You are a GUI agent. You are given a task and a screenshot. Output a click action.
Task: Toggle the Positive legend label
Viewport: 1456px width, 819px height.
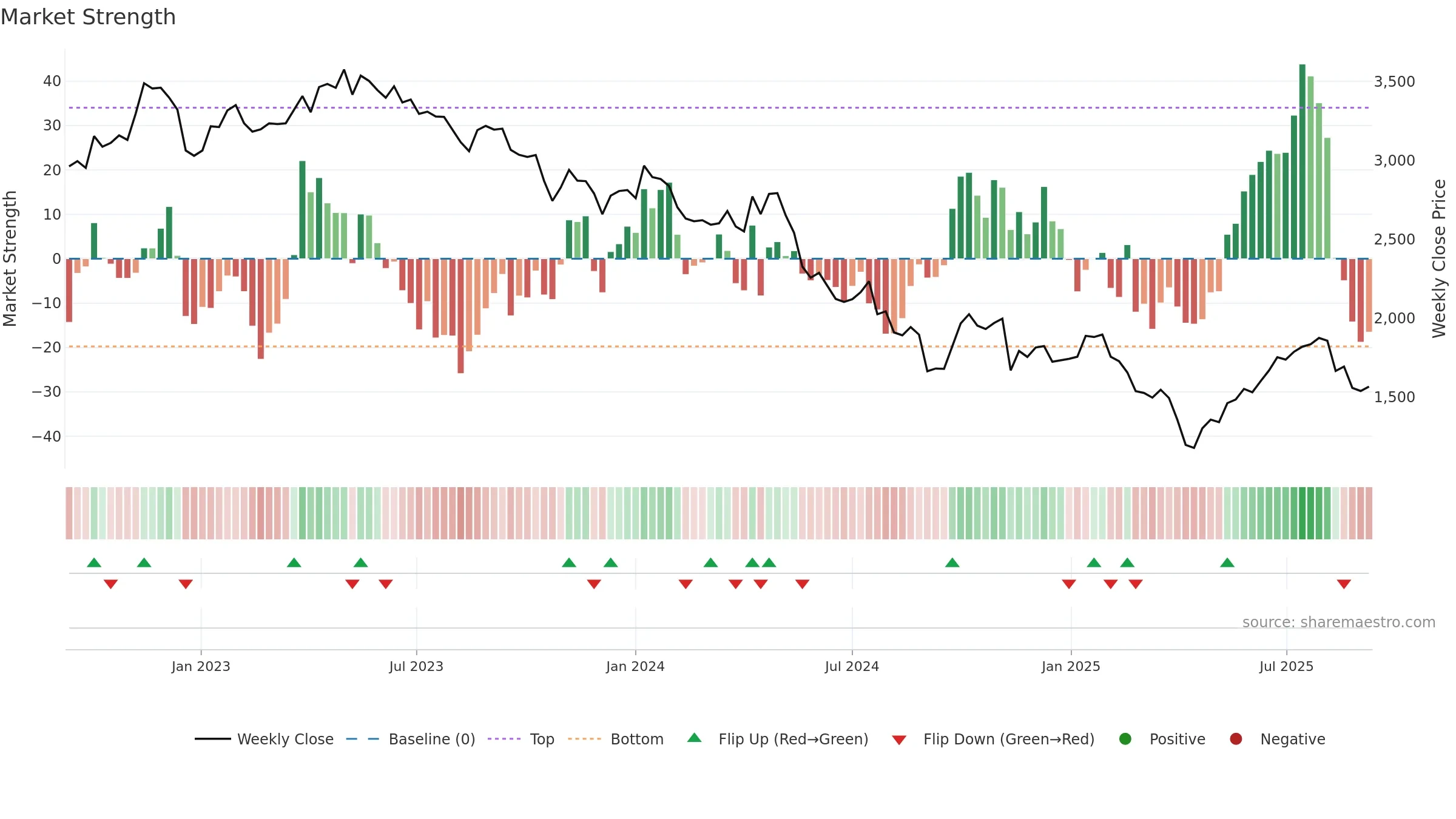pos(1178,739)
